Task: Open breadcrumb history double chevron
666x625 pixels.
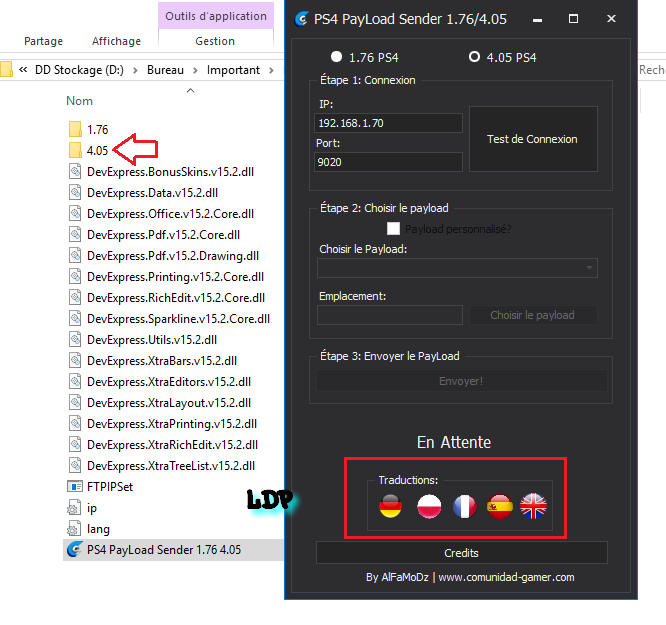Action: [x=23, y=69]
